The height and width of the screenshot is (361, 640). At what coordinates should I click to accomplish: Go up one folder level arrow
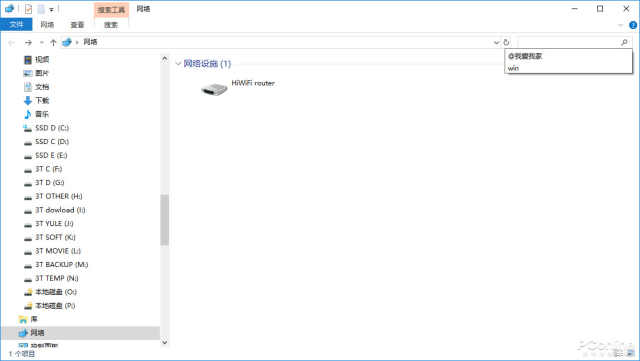53,42
